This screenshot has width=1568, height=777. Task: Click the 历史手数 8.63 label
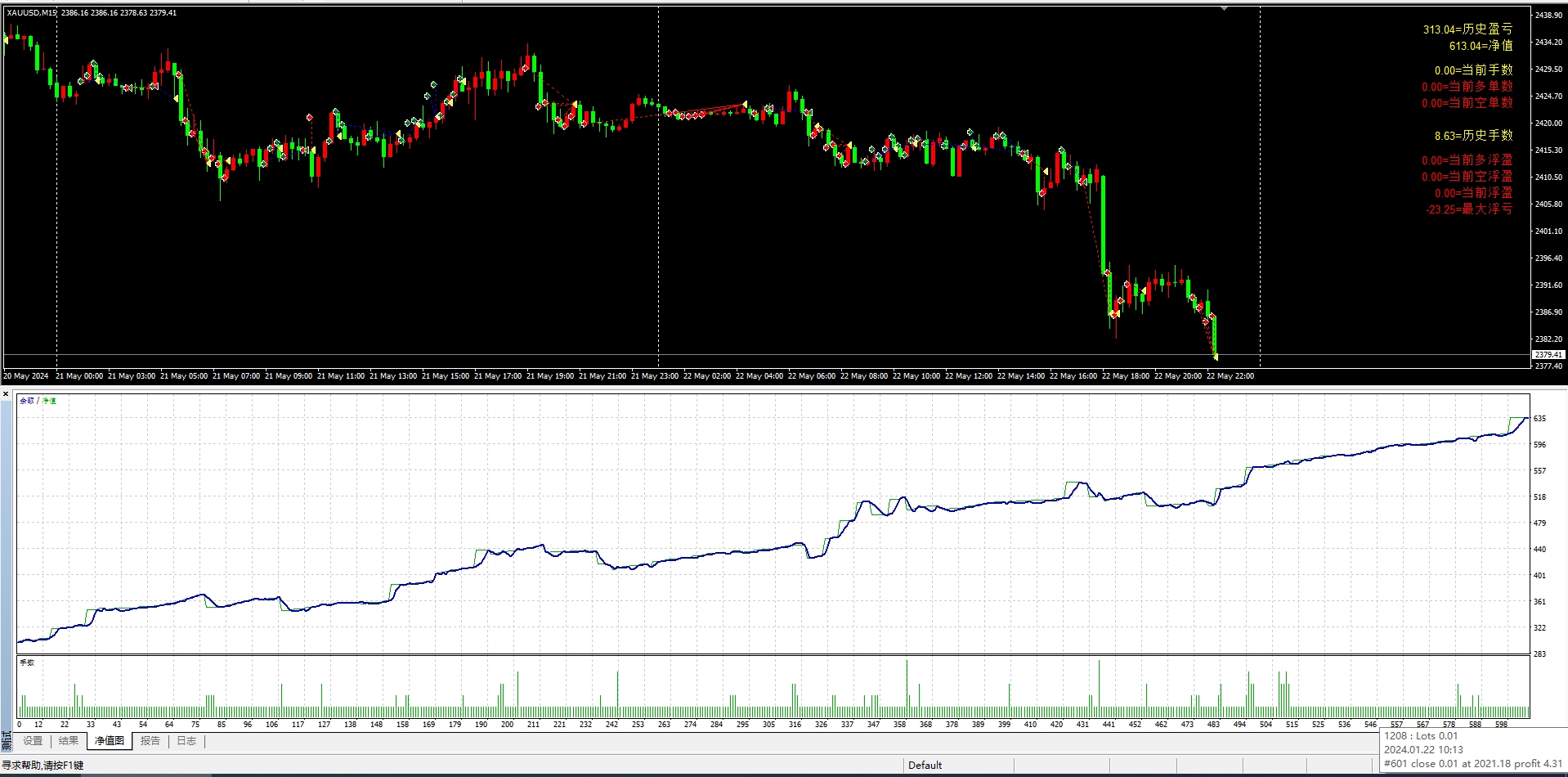pos(1473,136)
